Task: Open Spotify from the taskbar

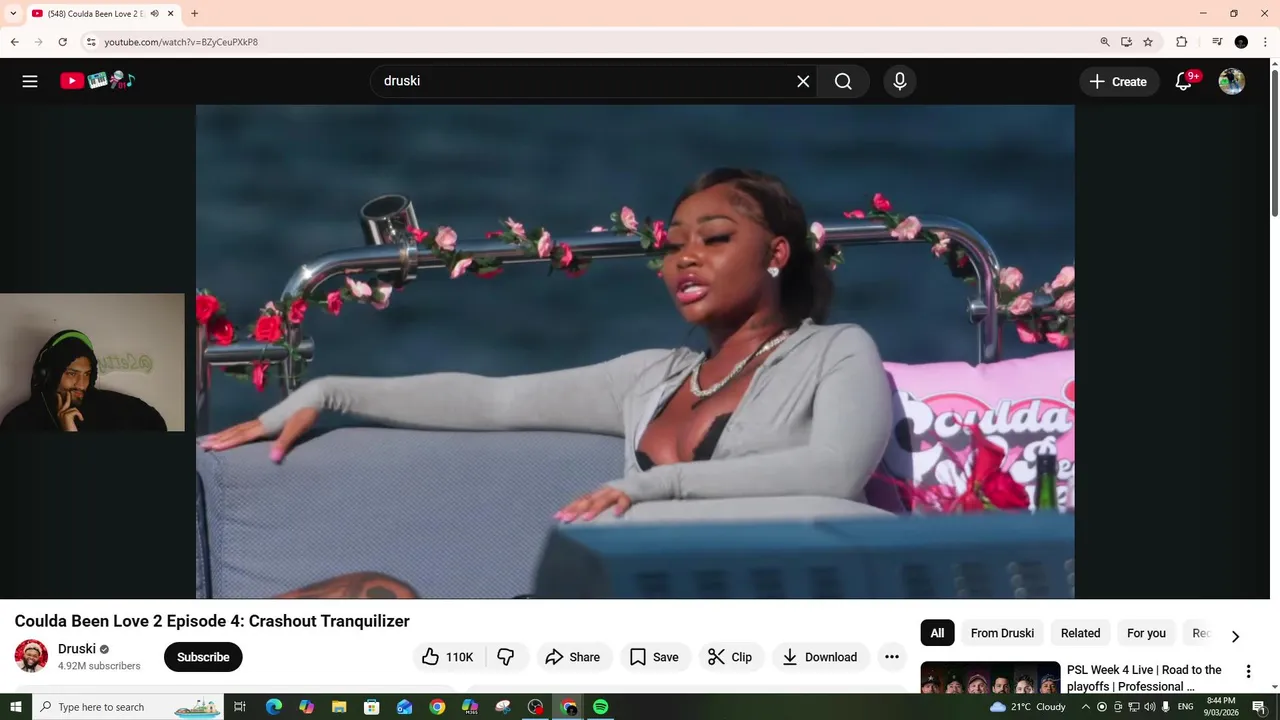Action: [x=600, y=707]
